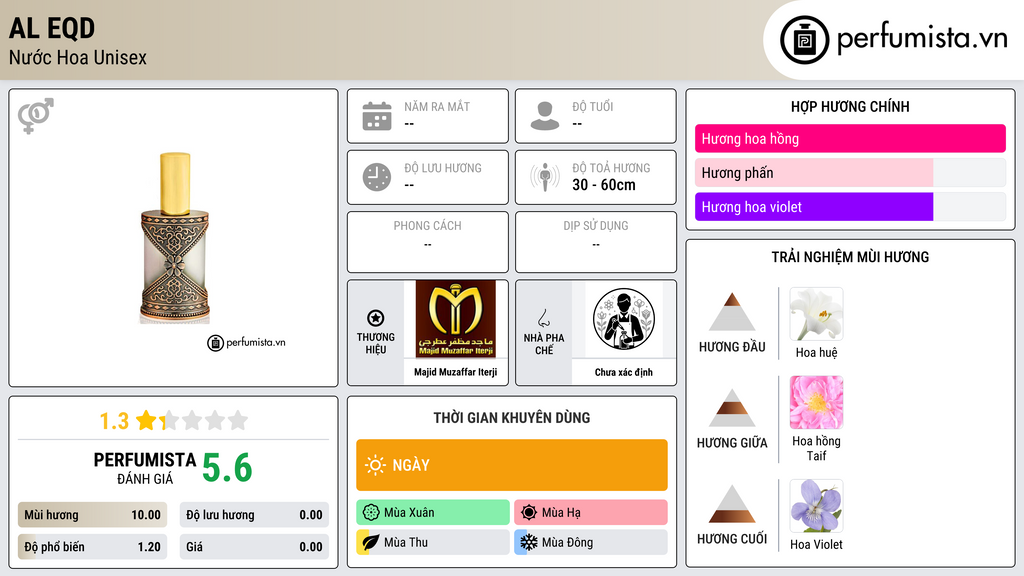Click the star badge Thương hiệu icon
This screenshot has width=1024, height=576.
(x=376, y=318)
